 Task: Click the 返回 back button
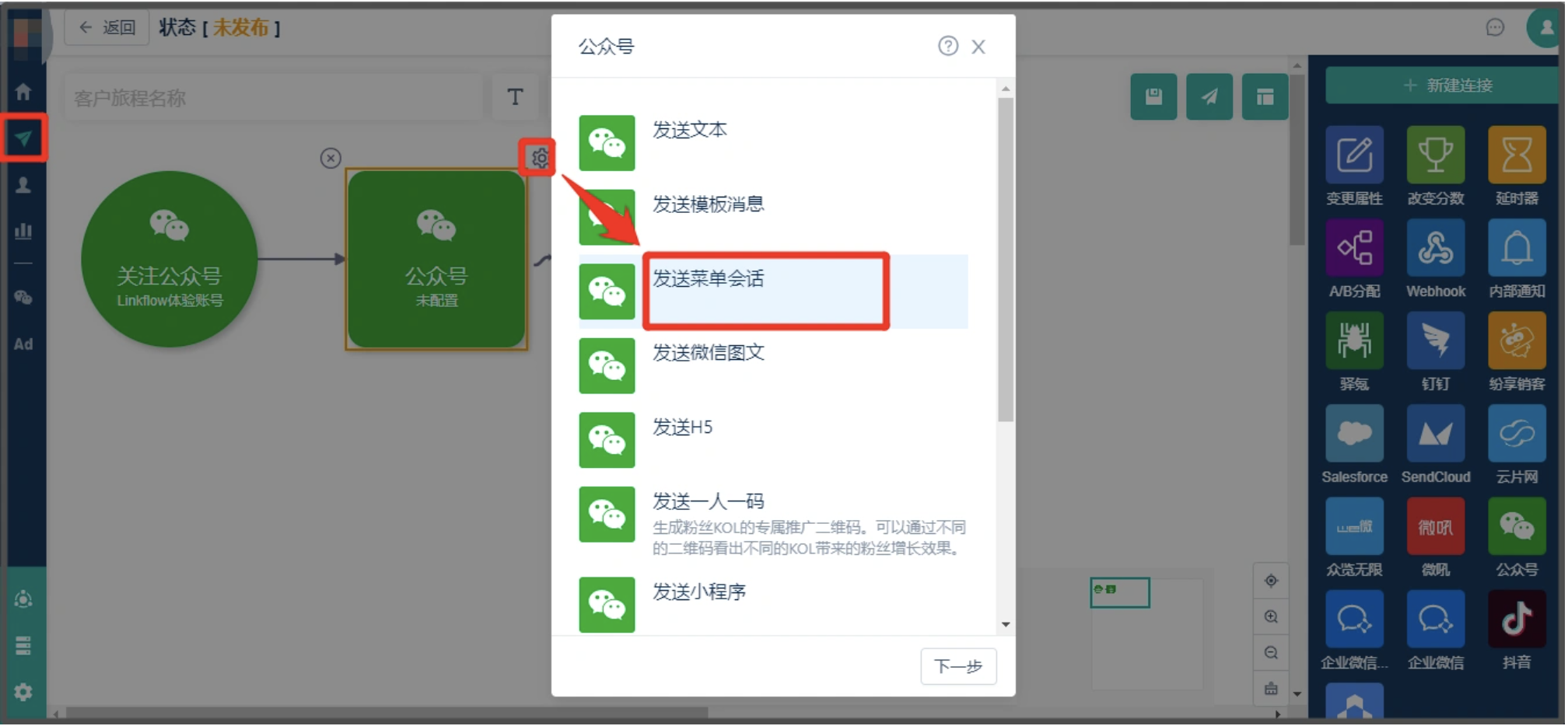pos(107,28)
